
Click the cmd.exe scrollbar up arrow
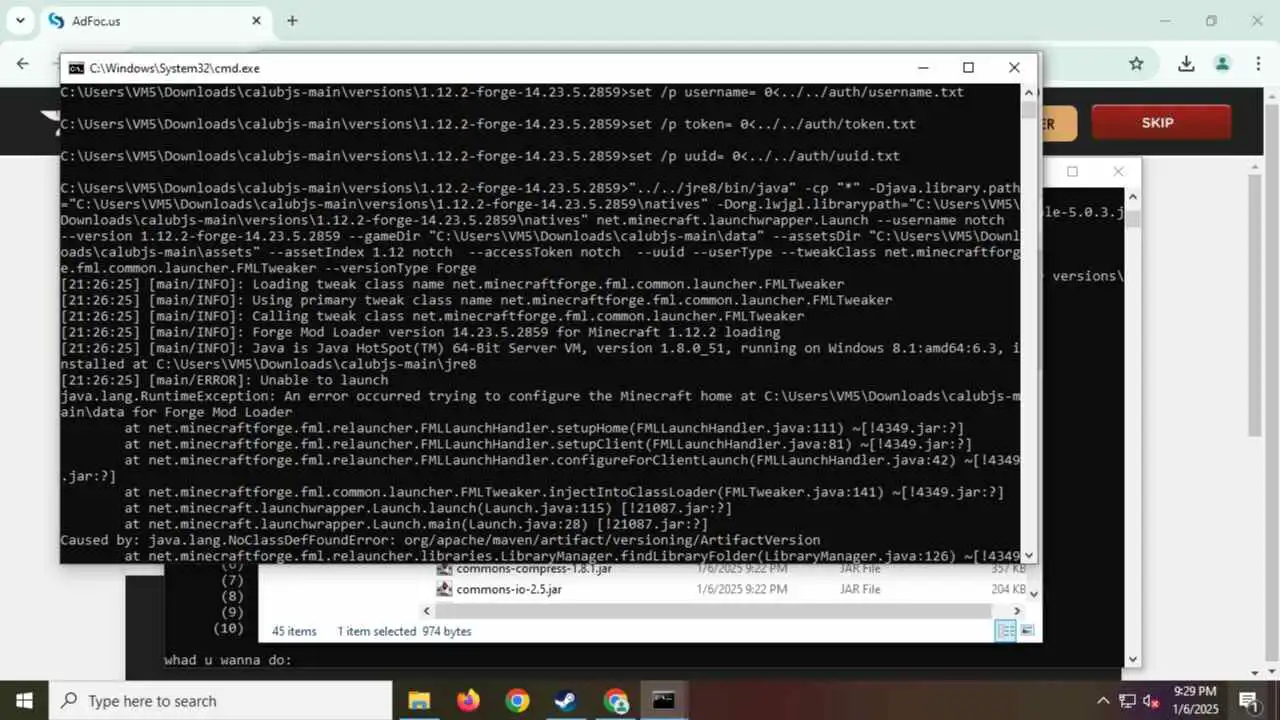pyautogui.click(x=1029, y=92)
